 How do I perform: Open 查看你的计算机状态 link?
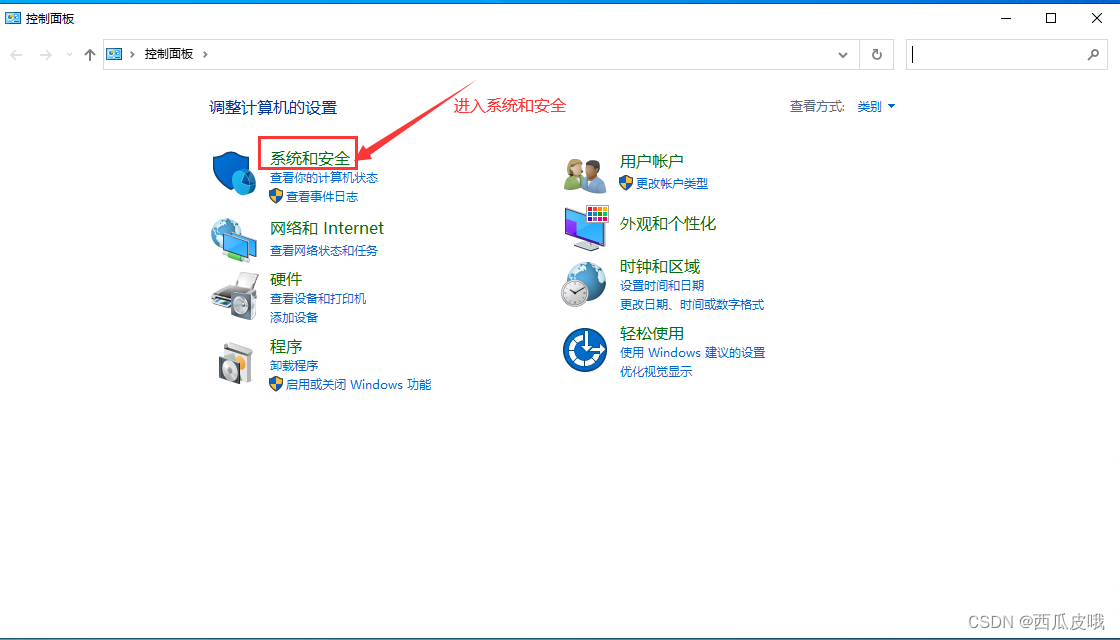pos(324,177)
